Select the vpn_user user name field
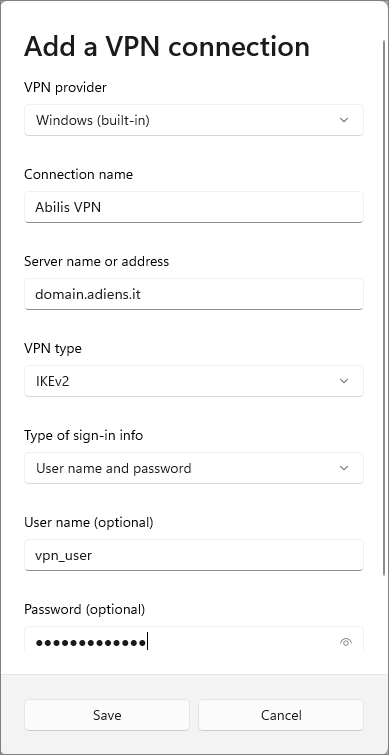This screenshot has height=755, width=389. (194, 555)
